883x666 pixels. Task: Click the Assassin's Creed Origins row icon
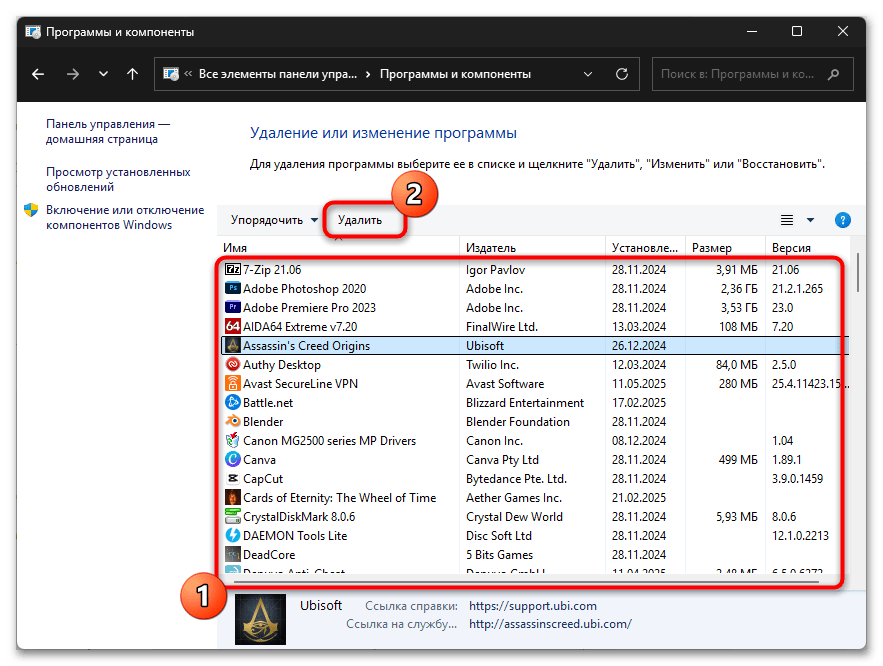[233, 346]
